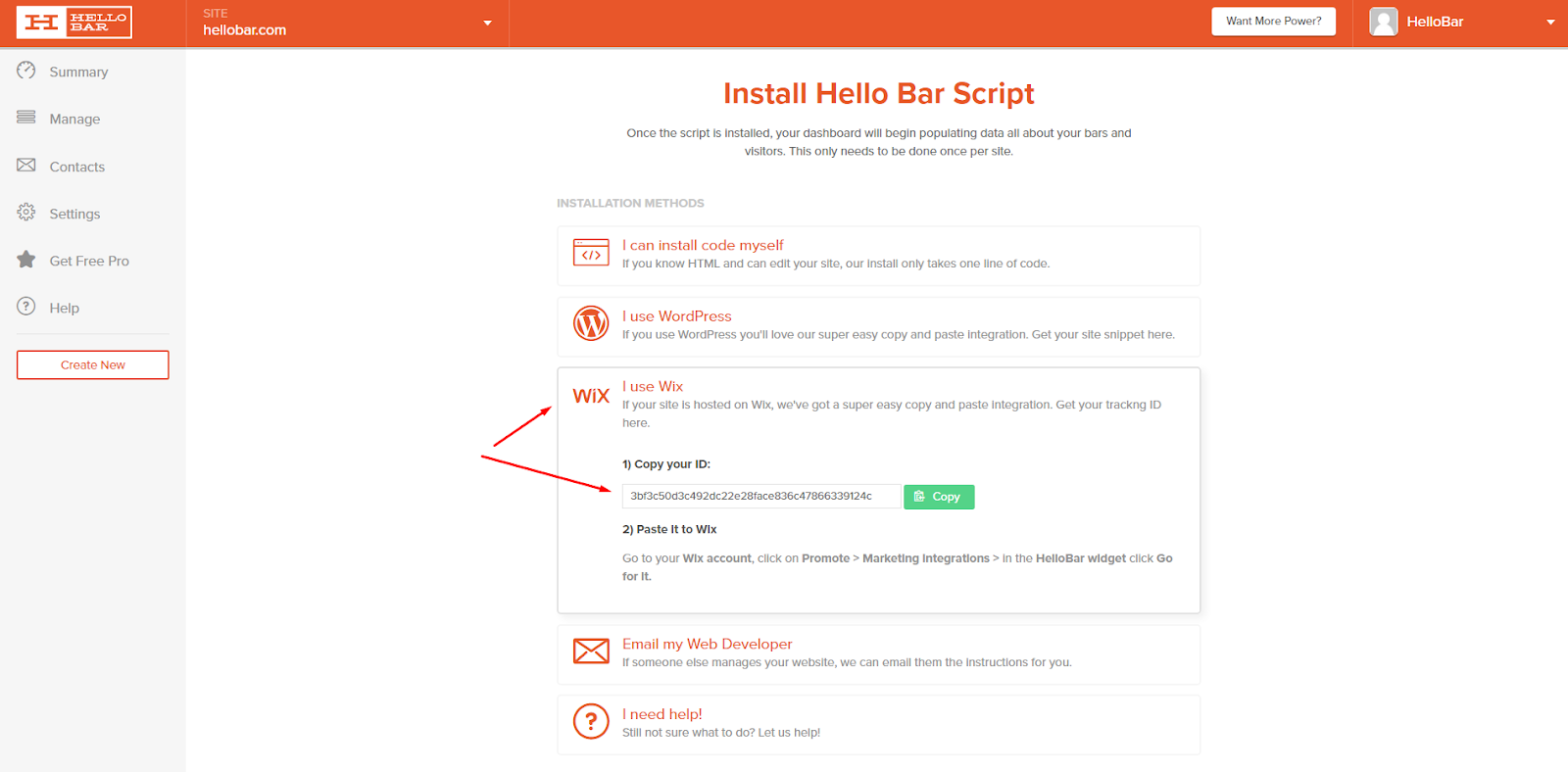Click the Wix logo icon

click(x=591, y=396)
